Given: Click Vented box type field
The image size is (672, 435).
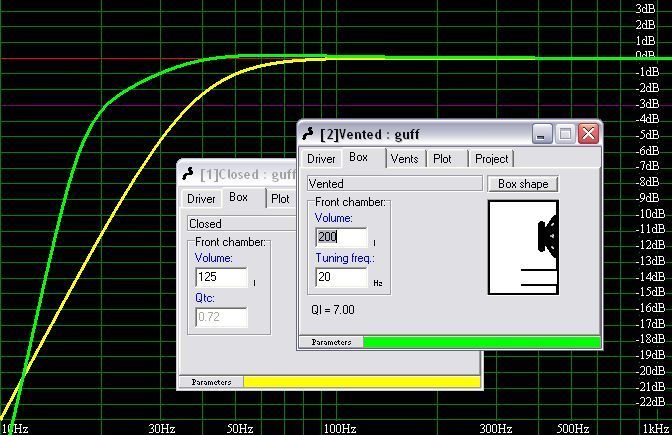Looking at the screenshot, I should (x=395, y=183).
